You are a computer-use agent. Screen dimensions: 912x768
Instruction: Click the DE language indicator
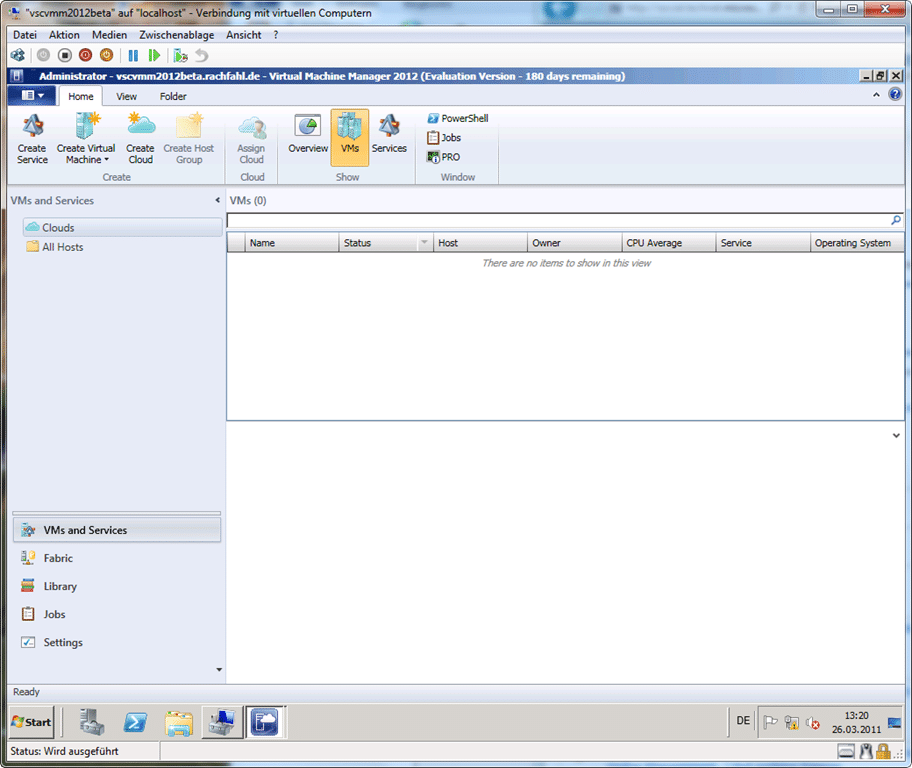pyautogui.click(x=743, y=721)
